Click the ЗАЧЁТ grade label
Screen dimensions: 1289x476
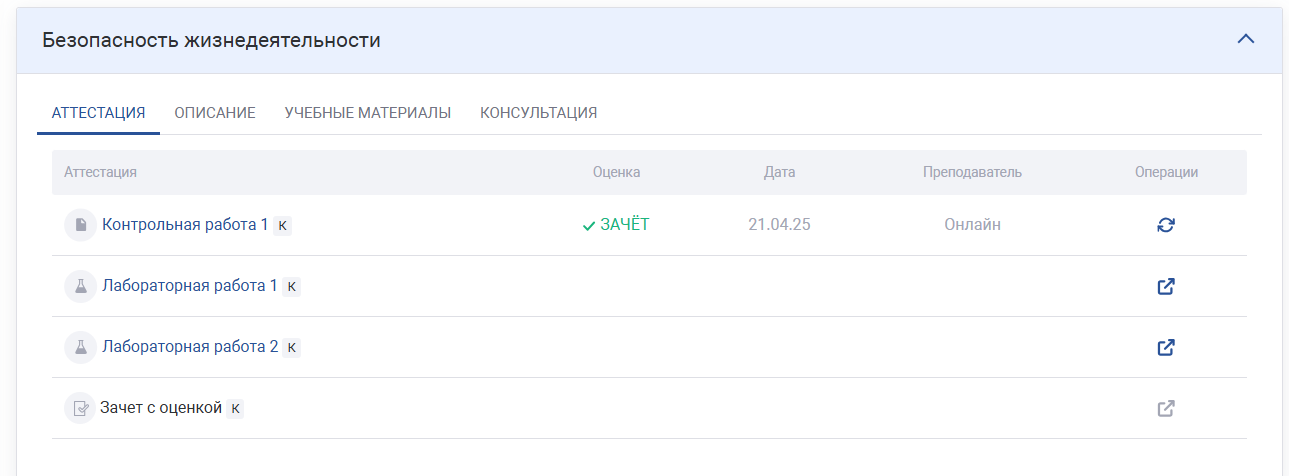pyautogui.click(x=624, y=225)
